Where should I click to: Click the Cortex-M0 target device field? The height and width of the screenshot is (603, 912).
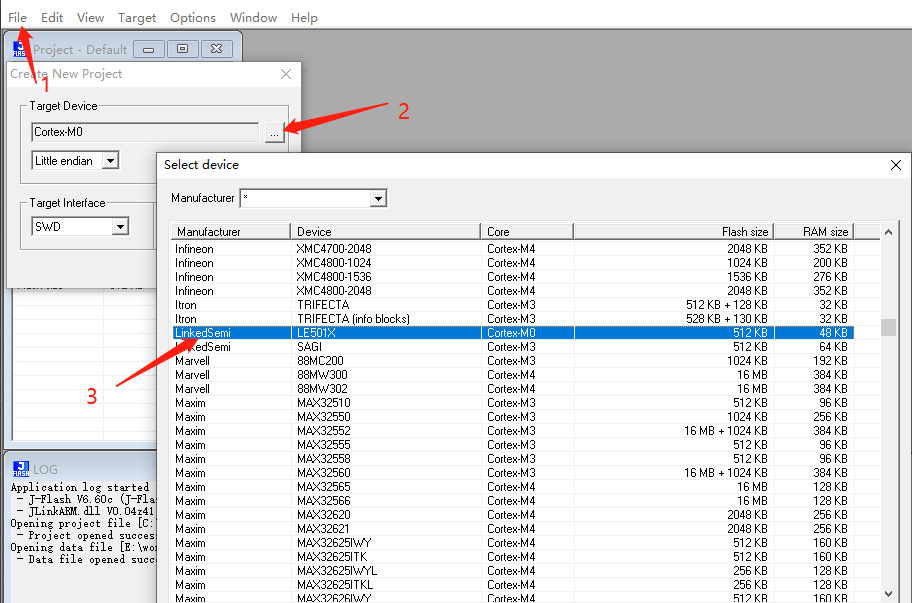point(145,132)
